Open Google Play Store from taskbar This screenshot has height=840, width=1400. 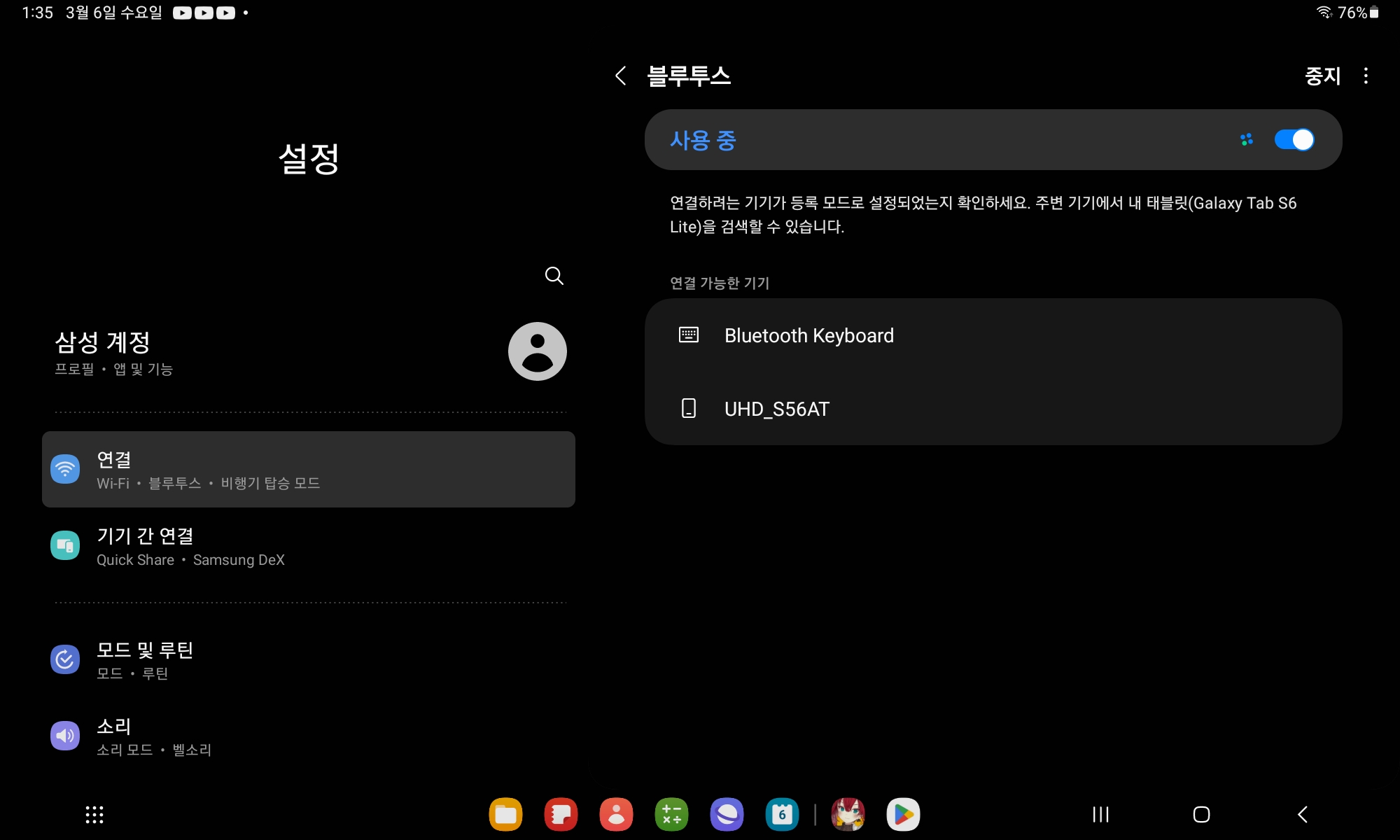(903, 814)
